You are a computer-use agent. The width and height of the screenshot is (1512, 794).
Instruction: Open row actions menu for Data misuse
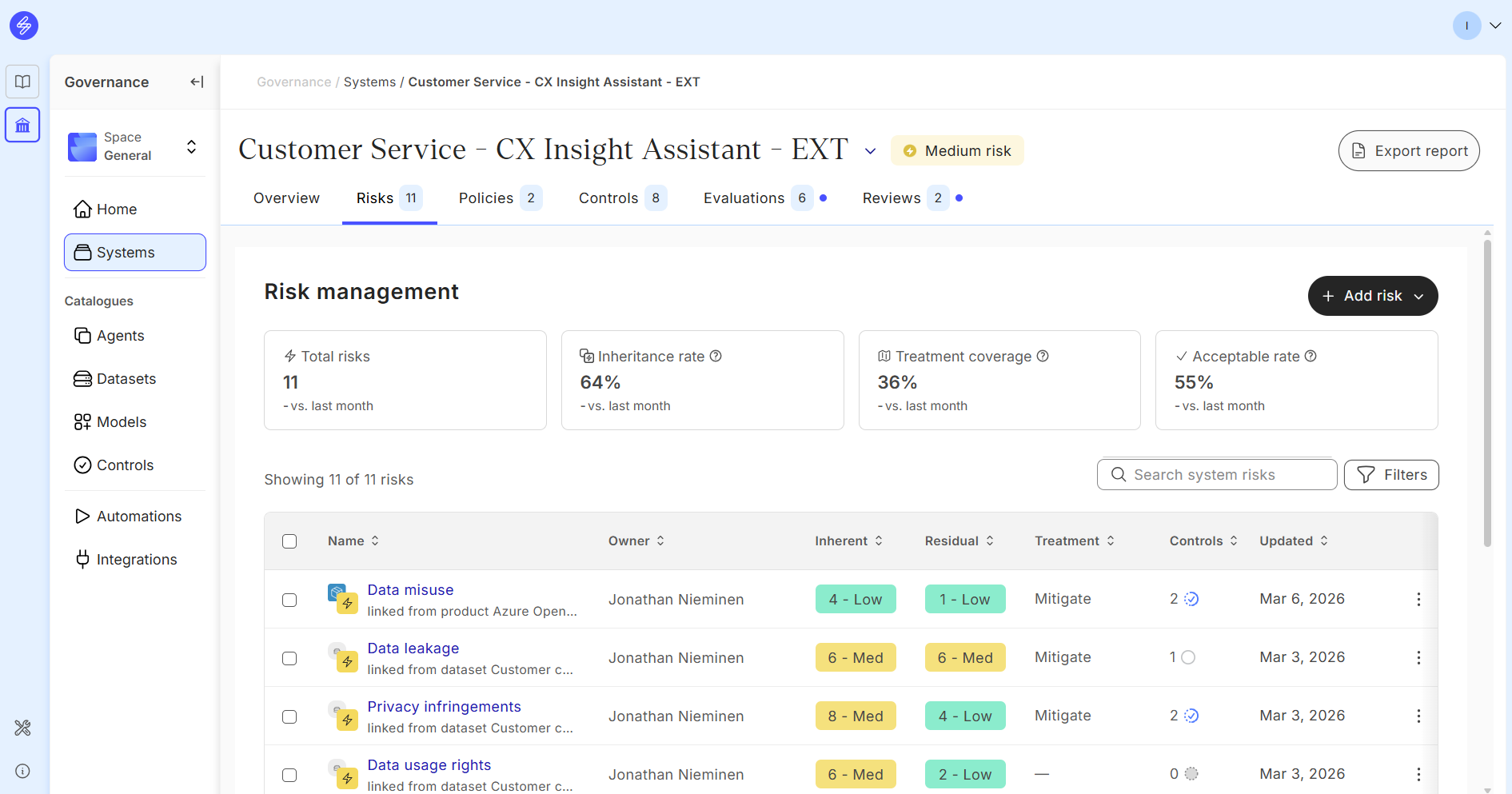(x=1418, y=599)
